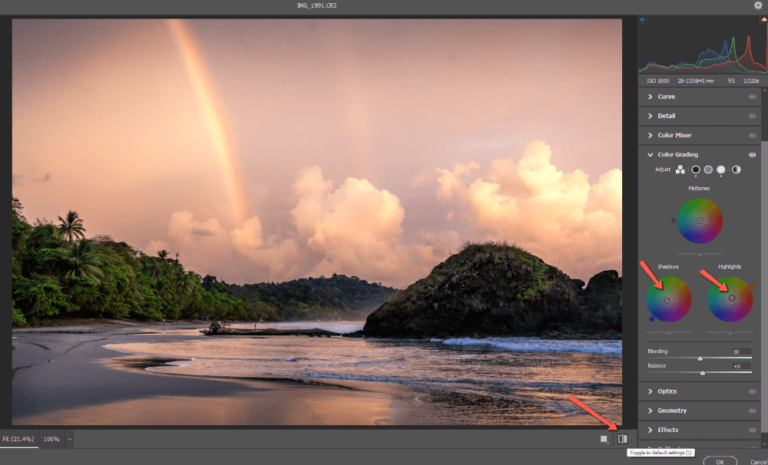The width and height of the screenshot is (768, 465).
Task: Set zoom to 100%
Action: click(51, 439)
